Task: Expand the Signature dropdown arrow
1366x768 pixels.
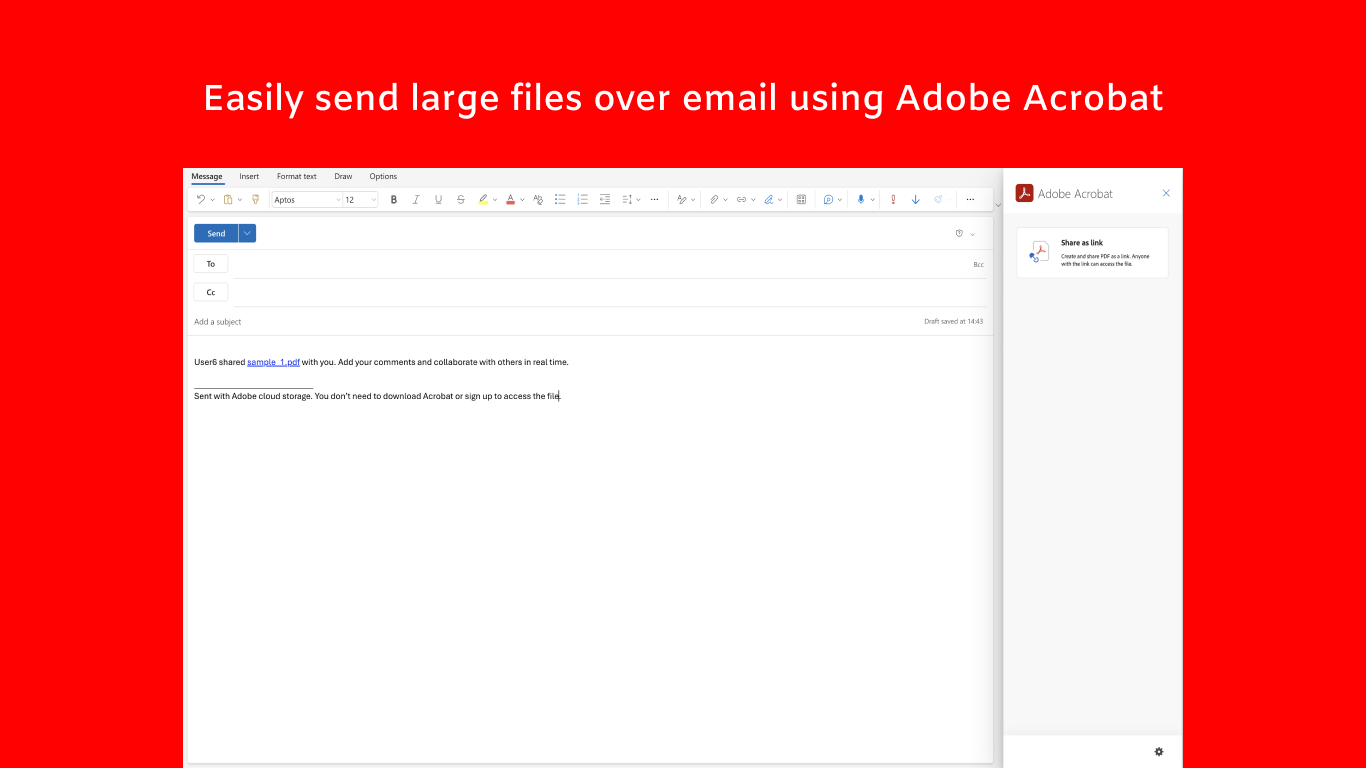Action: pyautogui.click(x=780, y=200)
